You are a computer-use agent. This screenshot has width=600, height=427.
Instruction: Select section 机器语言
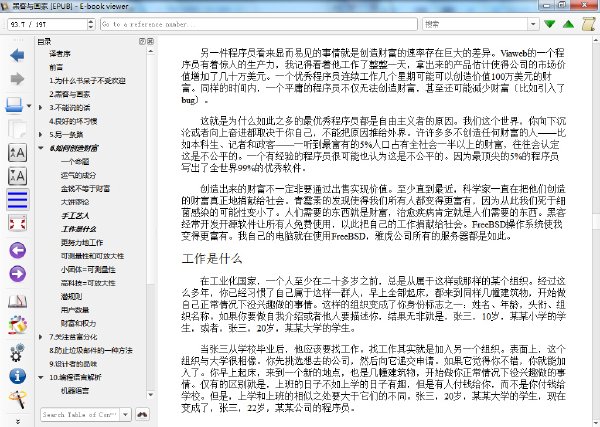point(75,391)
